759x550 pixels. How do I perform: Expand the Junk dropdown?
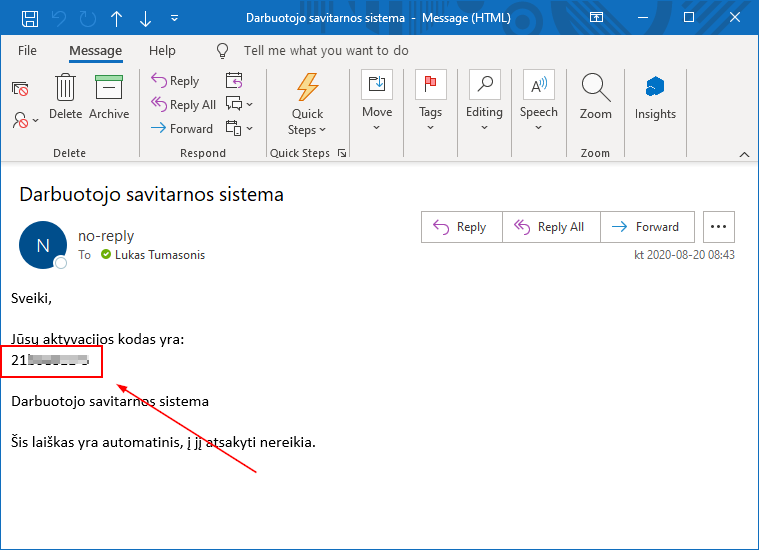(x=26, y=120)
